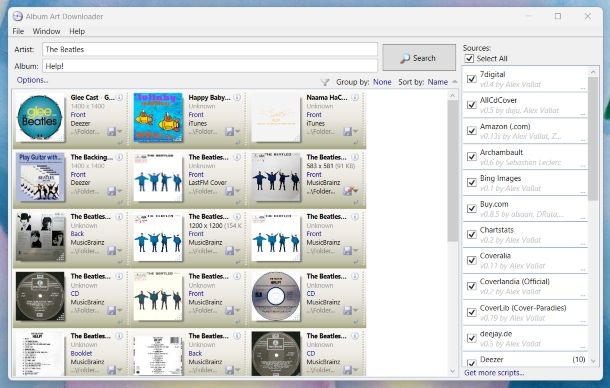
Task: Select the Glee Beatles cover thumbnail
Action: (40, 118)
